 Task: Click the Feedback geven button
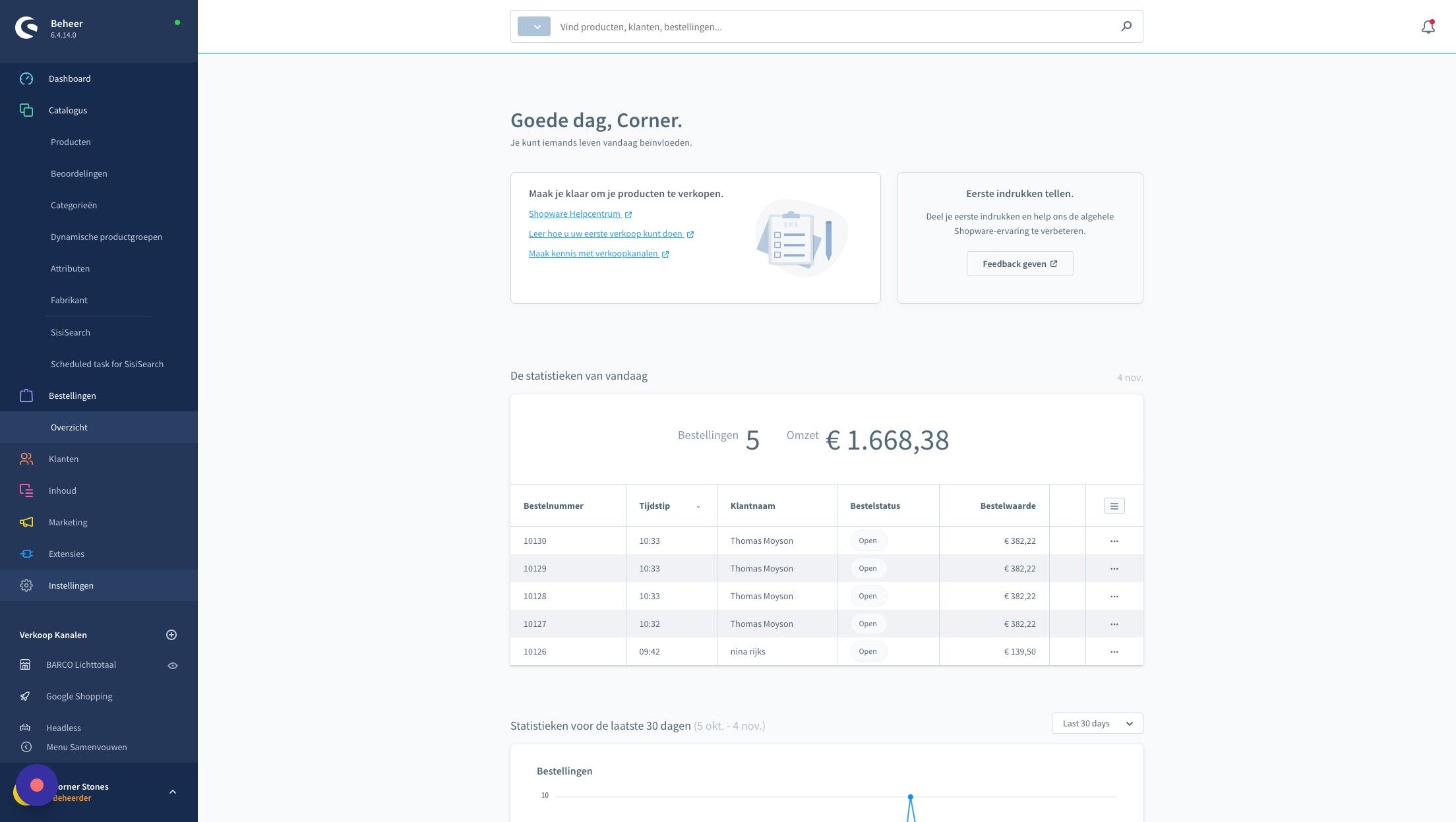click(x=1019, y=264)
